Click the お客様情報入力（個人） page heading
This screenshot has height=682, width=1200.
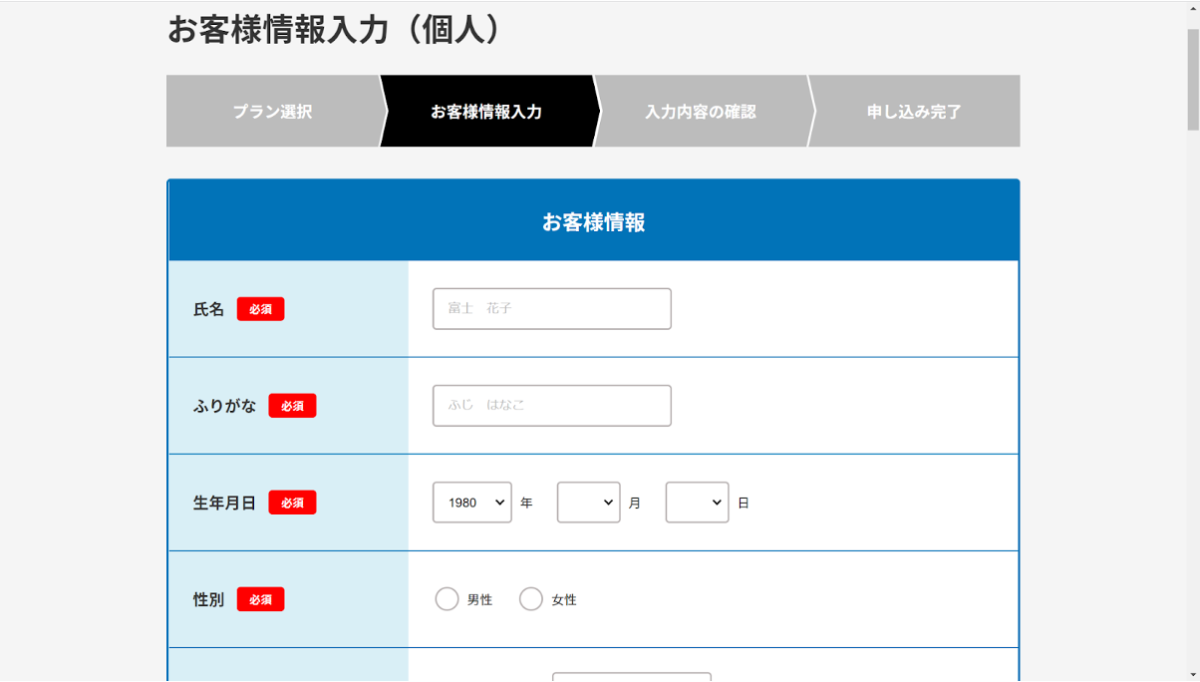[x=333, y=30]
